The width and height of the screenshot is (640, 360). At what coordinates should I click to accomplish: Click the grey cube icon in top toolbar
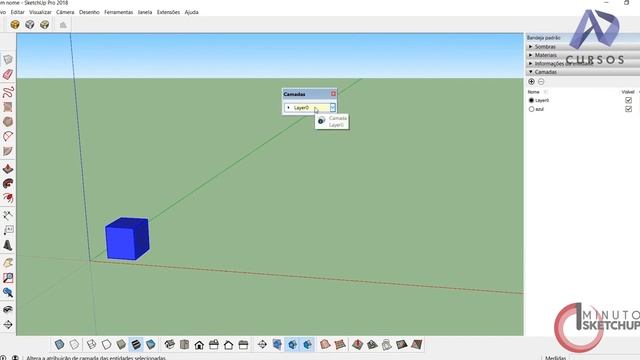click(x=30, y=24)
